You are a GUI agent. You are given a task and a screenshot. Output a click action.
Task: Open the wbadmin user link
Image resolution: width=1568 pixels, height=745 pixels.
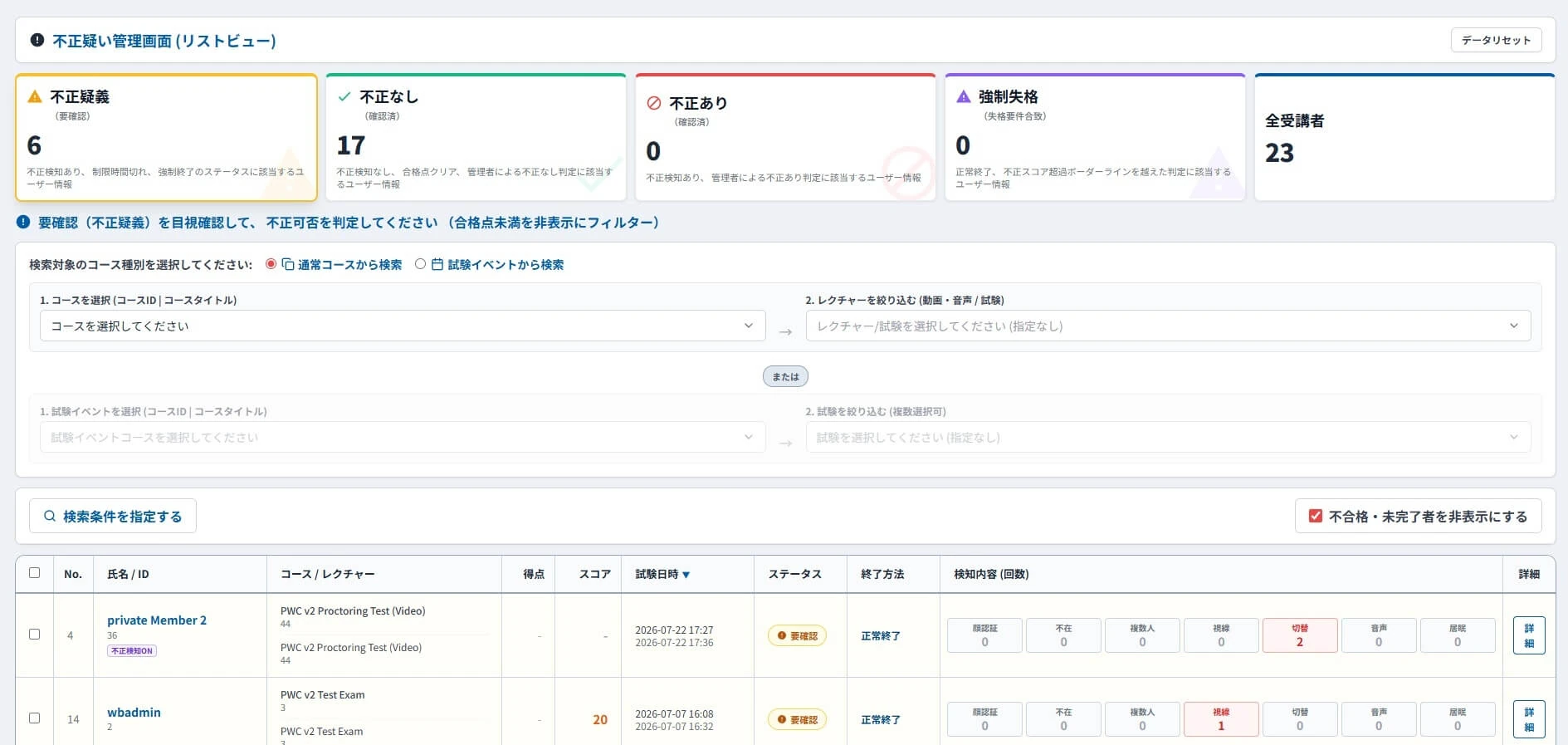click(134, 713)
